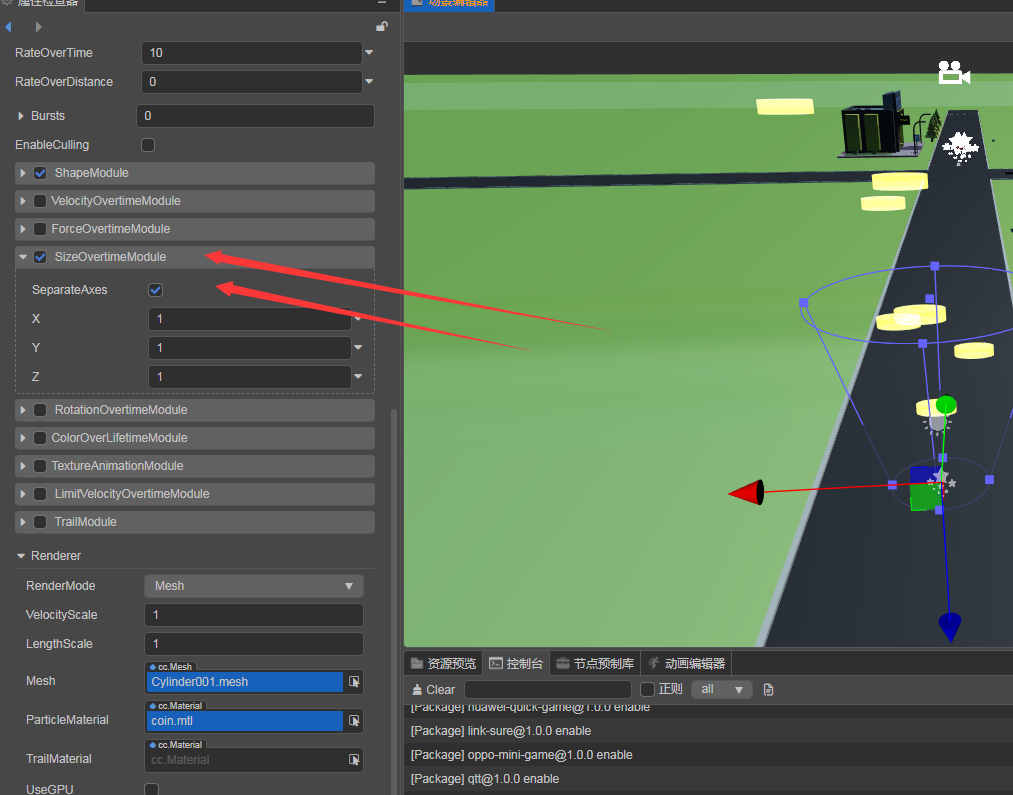Click the picker icon beside coin.mtl
The image size is (1013, 795).
354,720
